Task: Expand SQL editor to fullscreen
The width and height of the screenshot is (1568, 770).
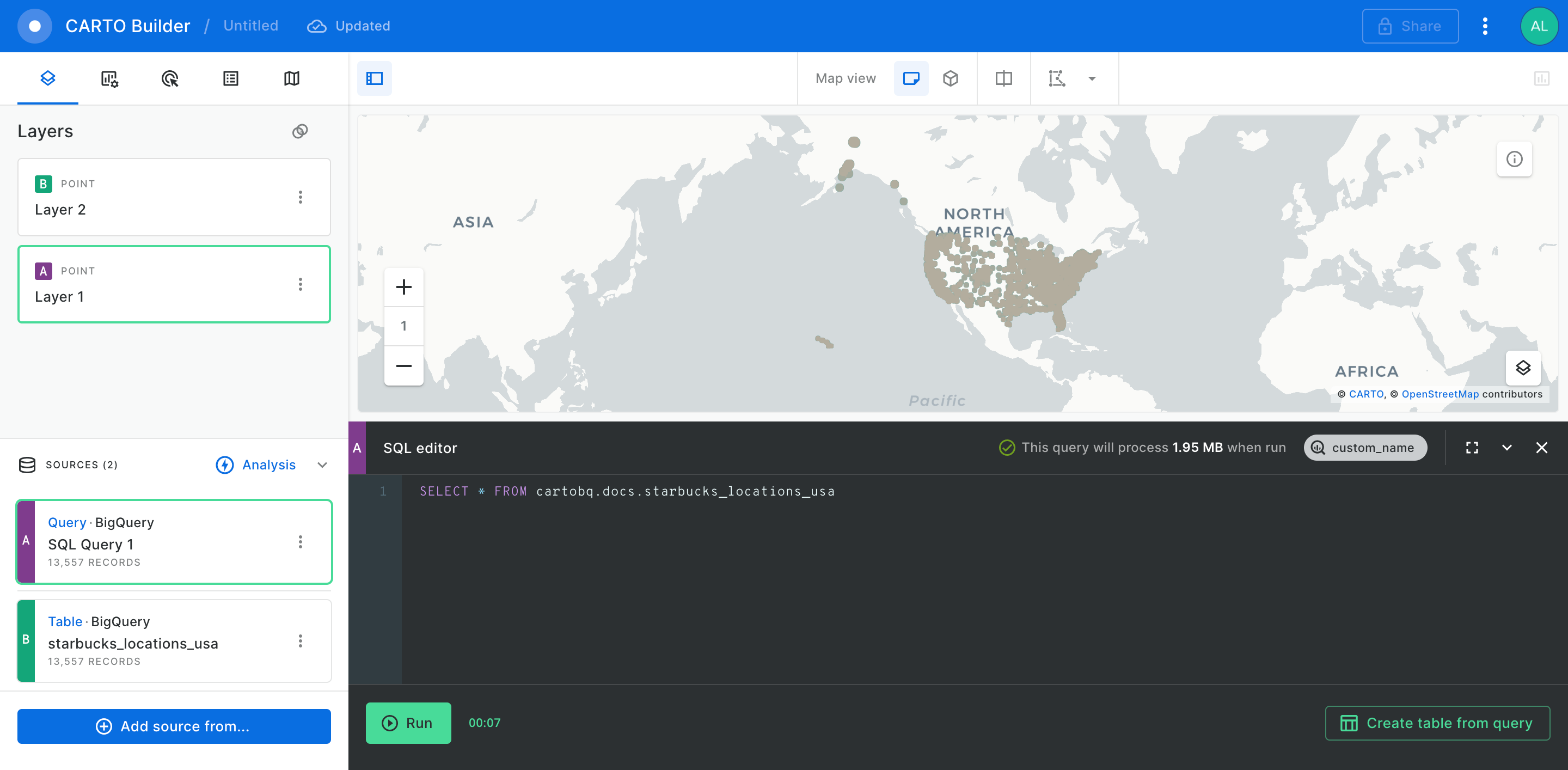Action: point(1472,448)
